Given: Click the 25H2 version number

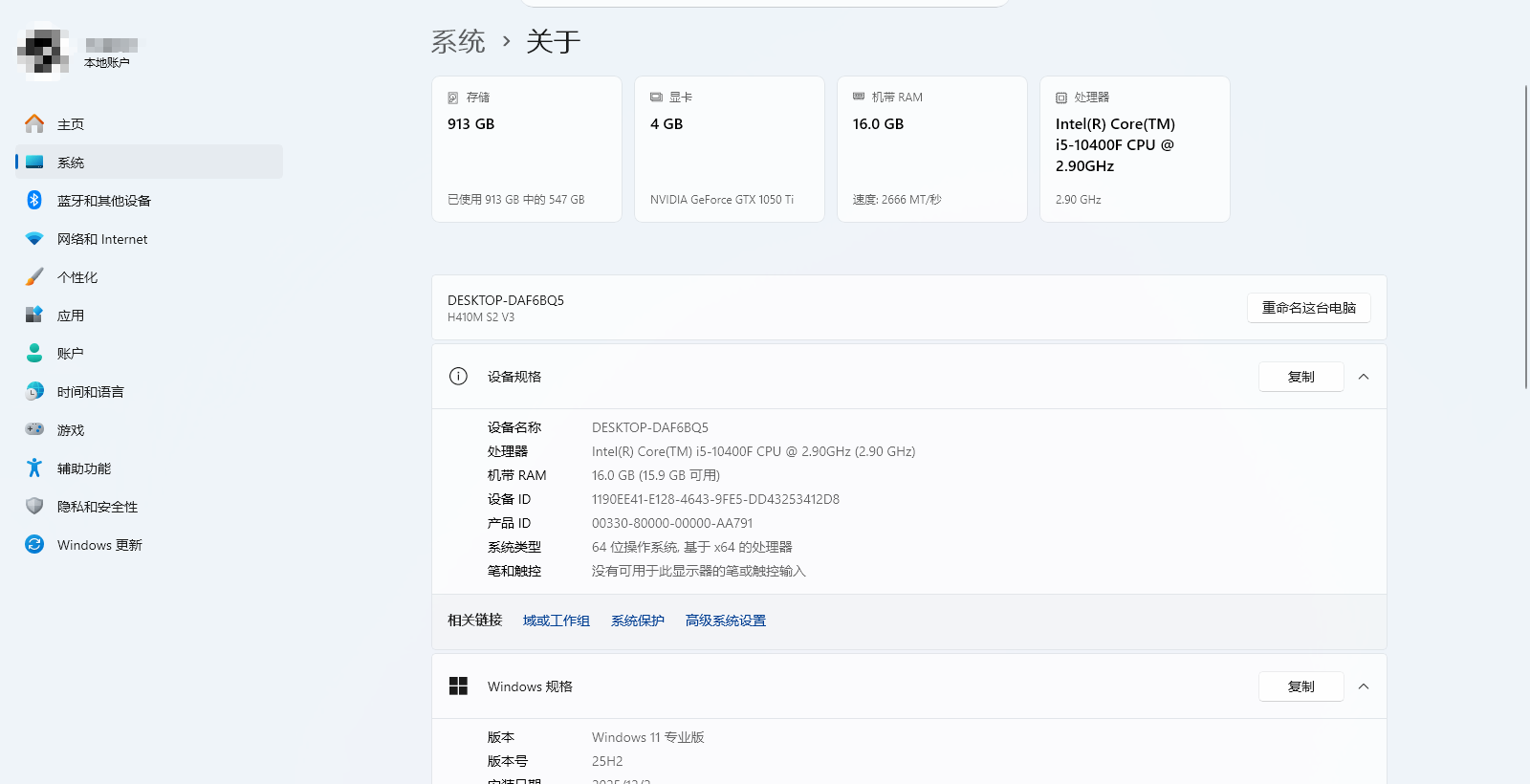Looking at the screenshot, I should point(607,761).
